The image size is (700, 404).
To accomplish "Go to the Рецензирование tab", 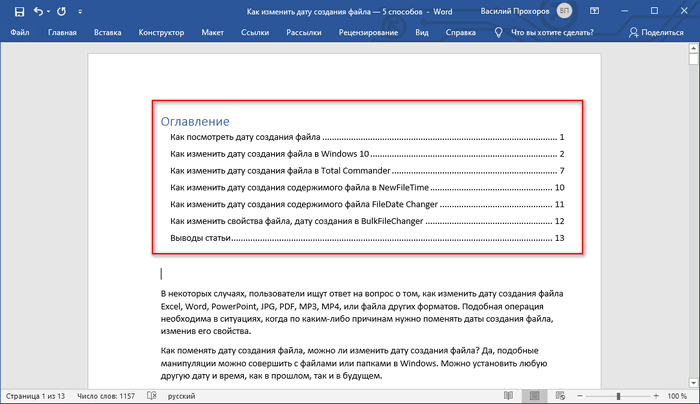I will [368, 33].
